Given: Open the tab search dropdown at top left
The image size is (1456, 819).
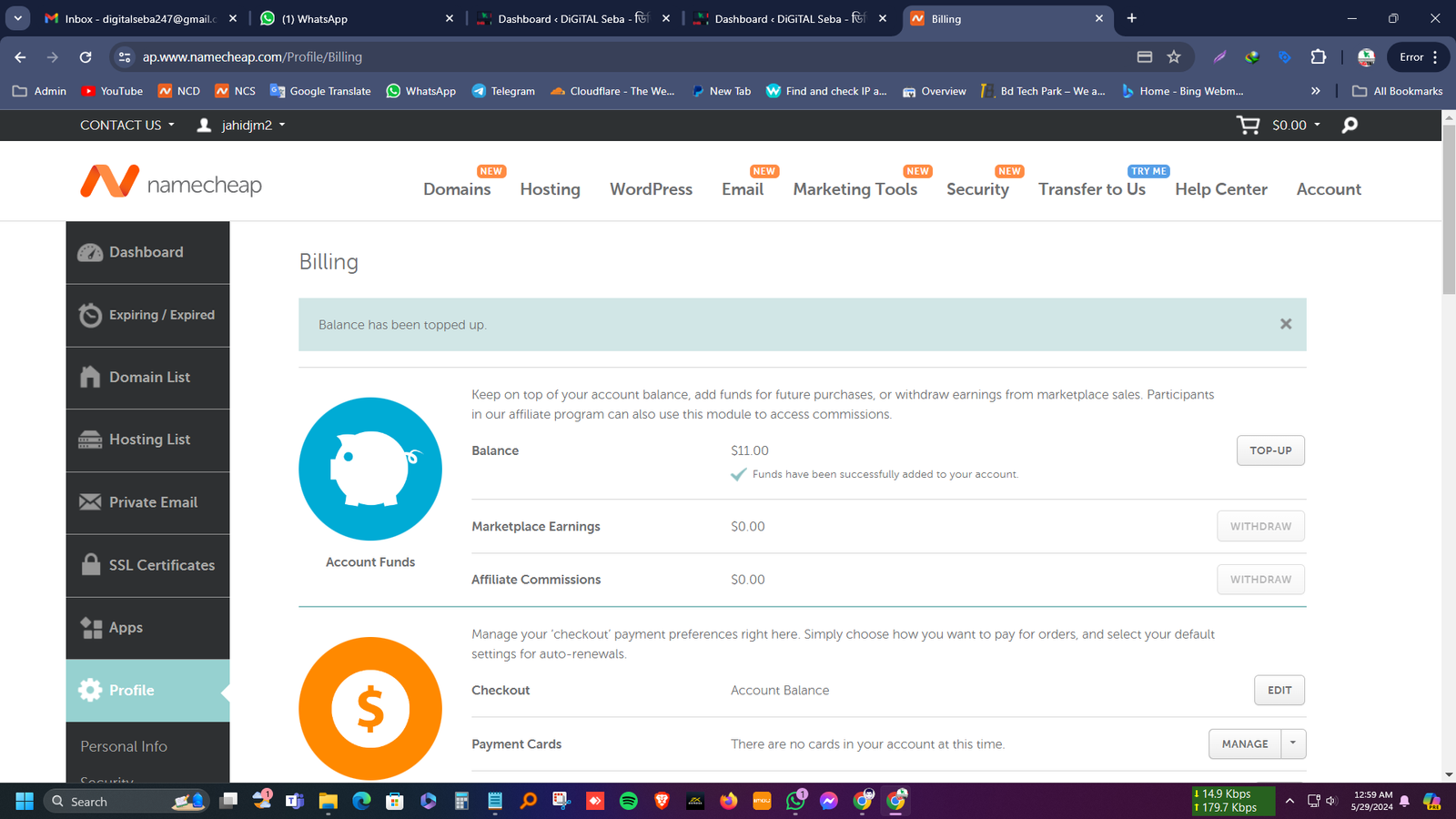Looking at the screenshot, I should point(17,18).
